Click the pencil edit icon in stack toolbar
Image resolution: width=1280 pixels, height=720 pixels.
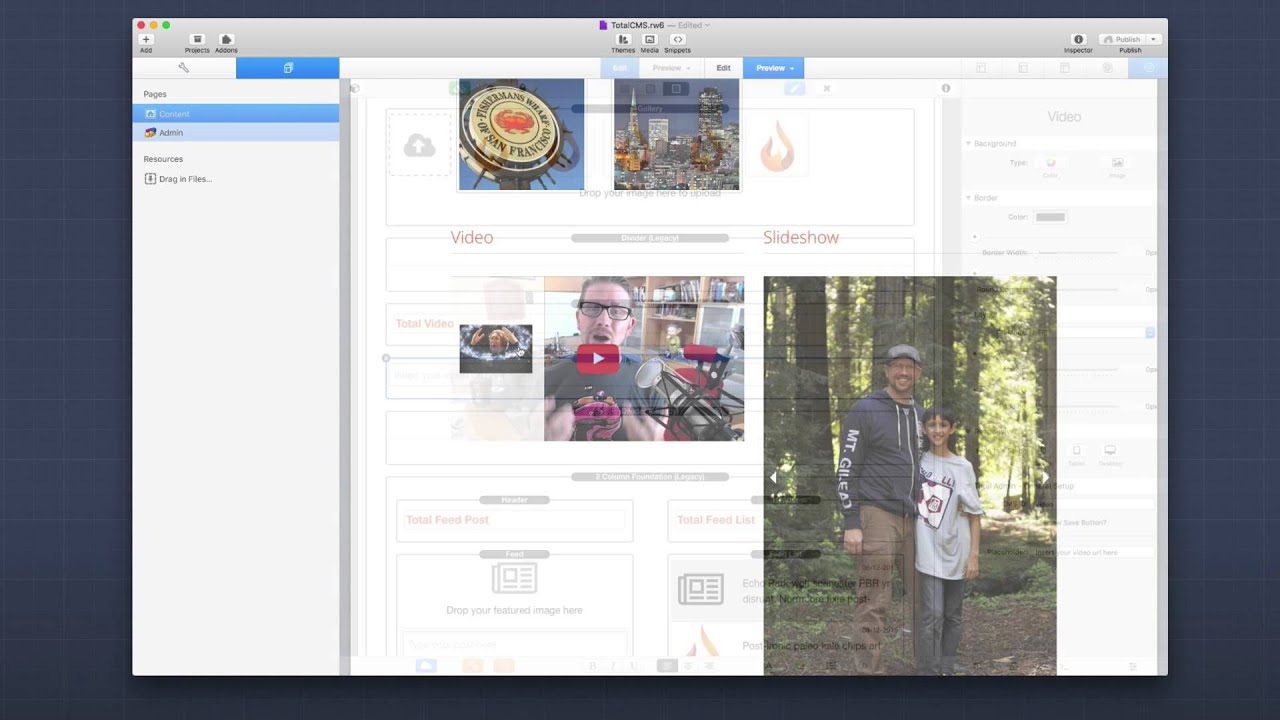(793, 88)
